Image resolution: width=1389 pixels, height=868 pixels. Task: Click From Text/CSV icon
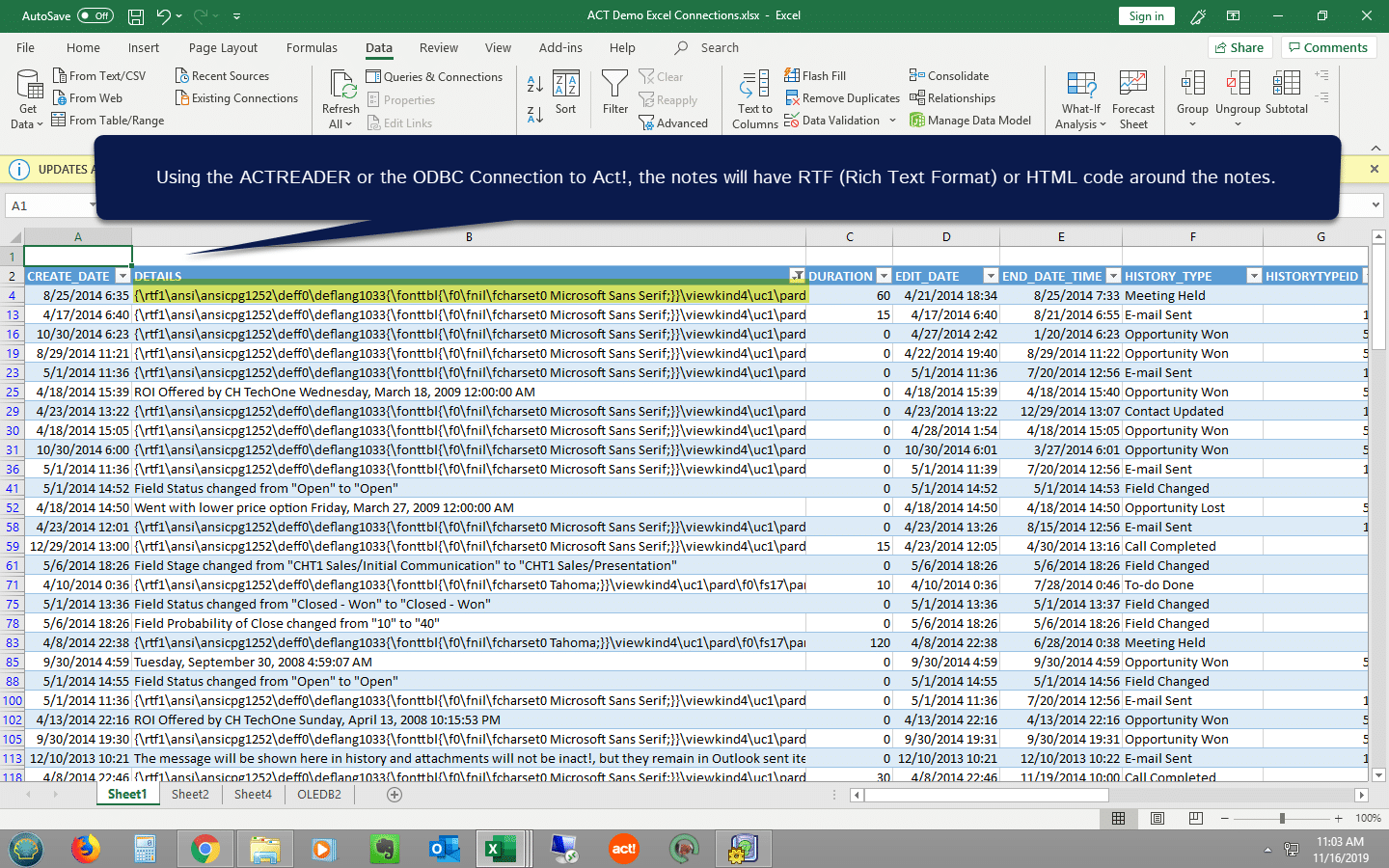click(x=60, y=76)
